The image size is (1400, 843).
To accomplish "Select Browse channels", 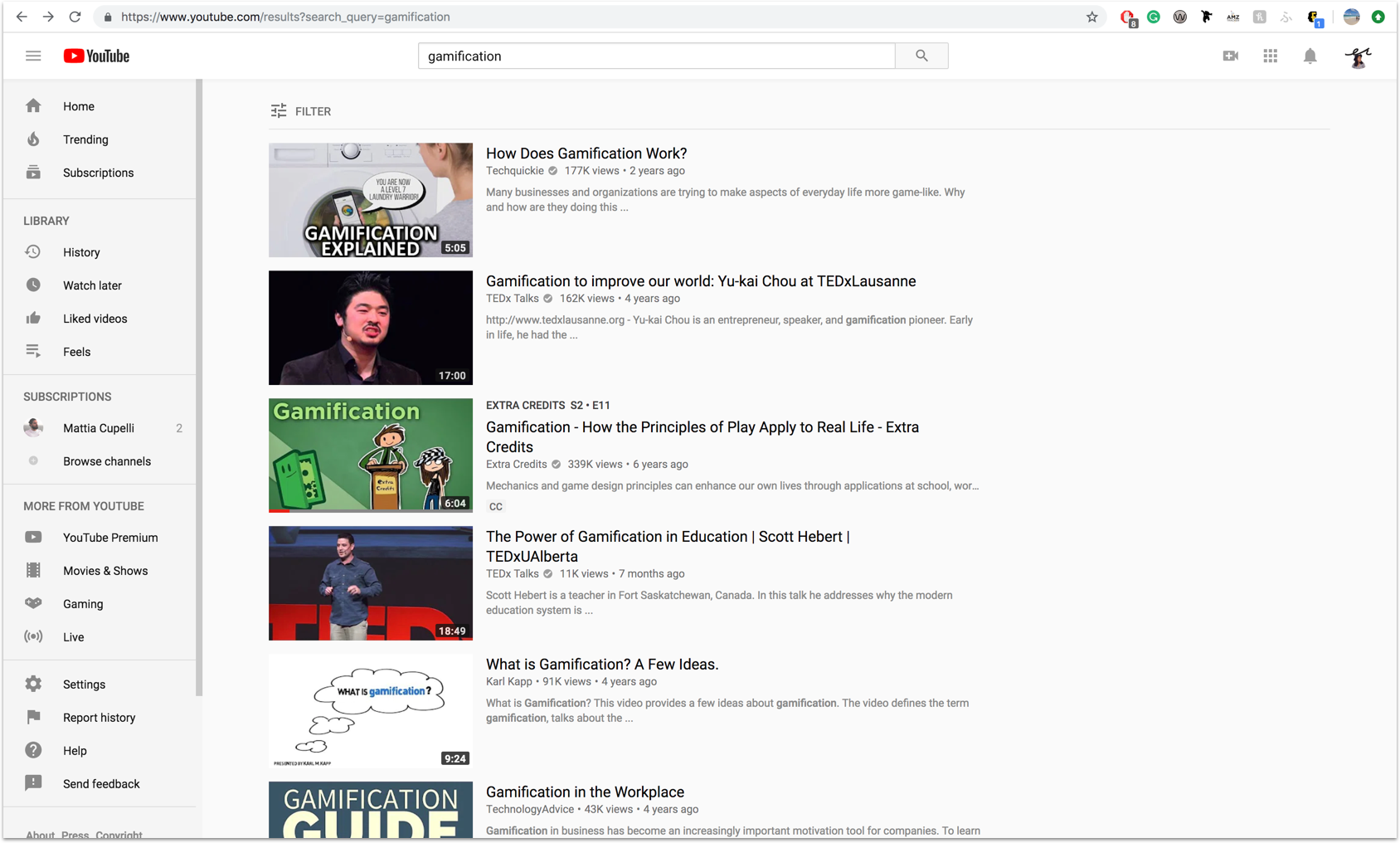I will click(x=100, y=461).
